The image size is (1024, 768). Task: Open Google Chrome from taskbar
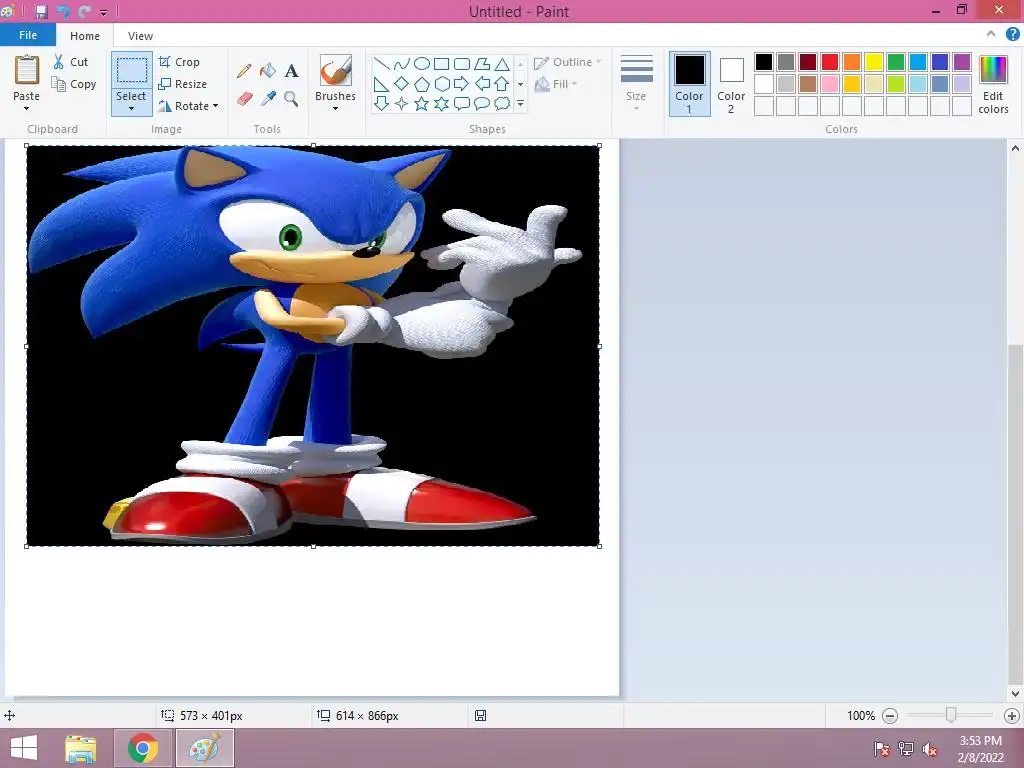142,749
